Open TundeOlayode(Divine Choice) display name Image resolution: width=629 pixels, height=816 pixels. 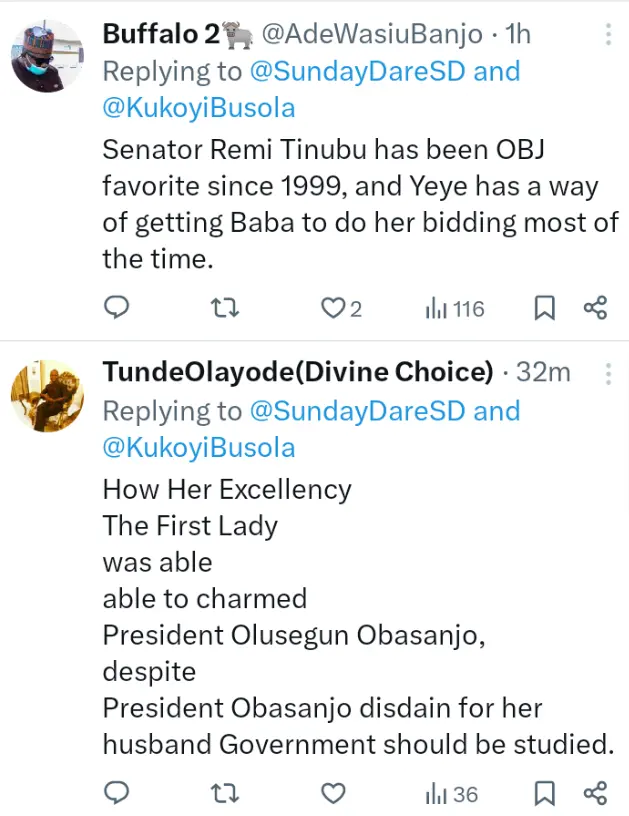click(298, 373)
